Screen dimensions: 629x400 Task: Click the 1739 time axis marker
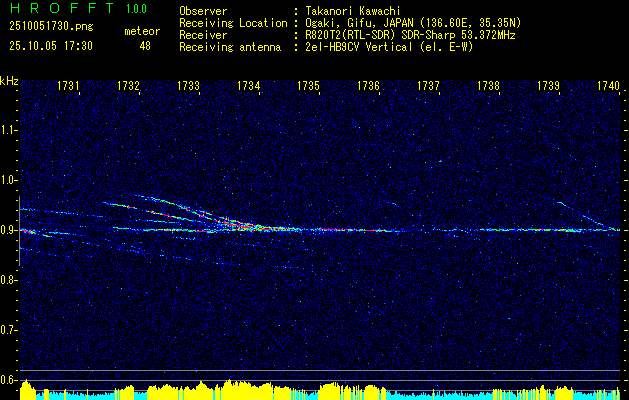click(x=548, y=86)
